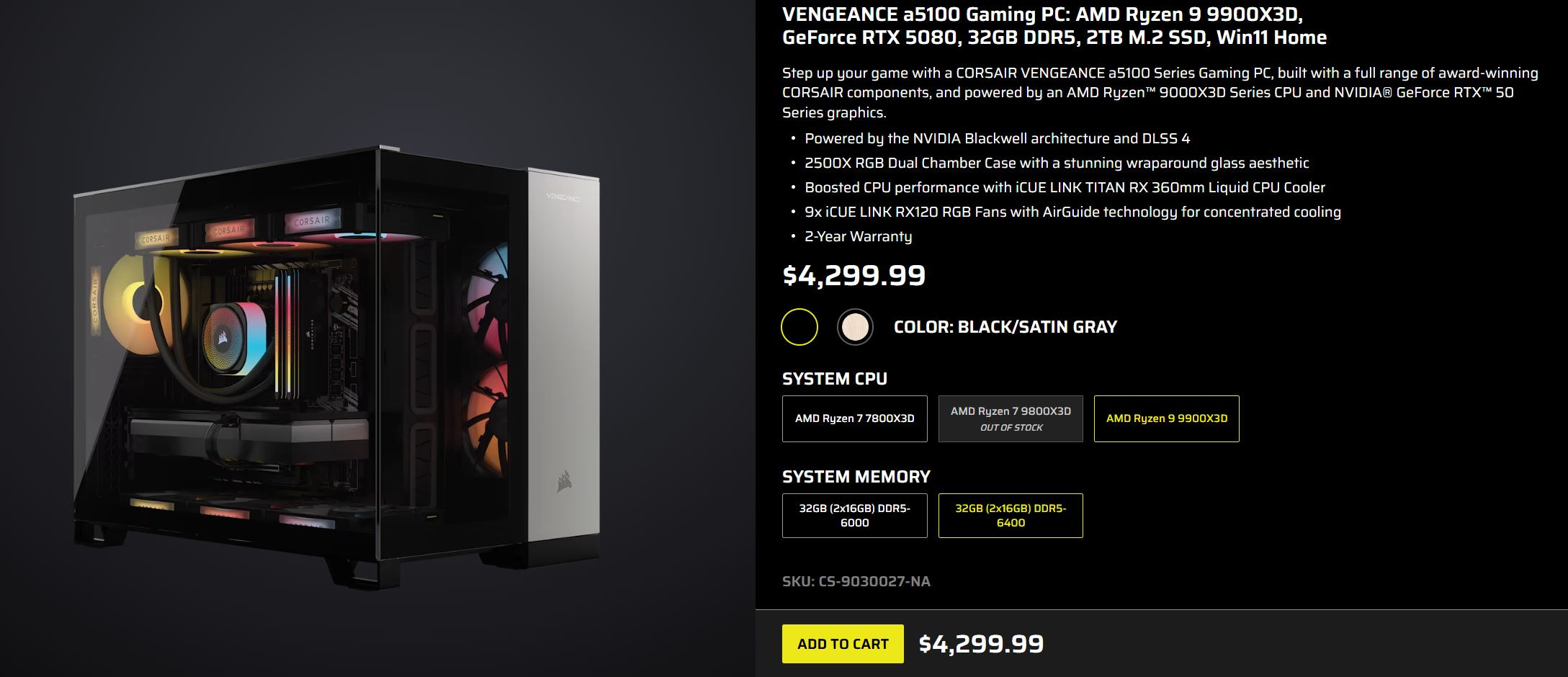
Task: Select the AMD Ryzen 9 9900X3D CPU option
Action: click(1165, 418)
